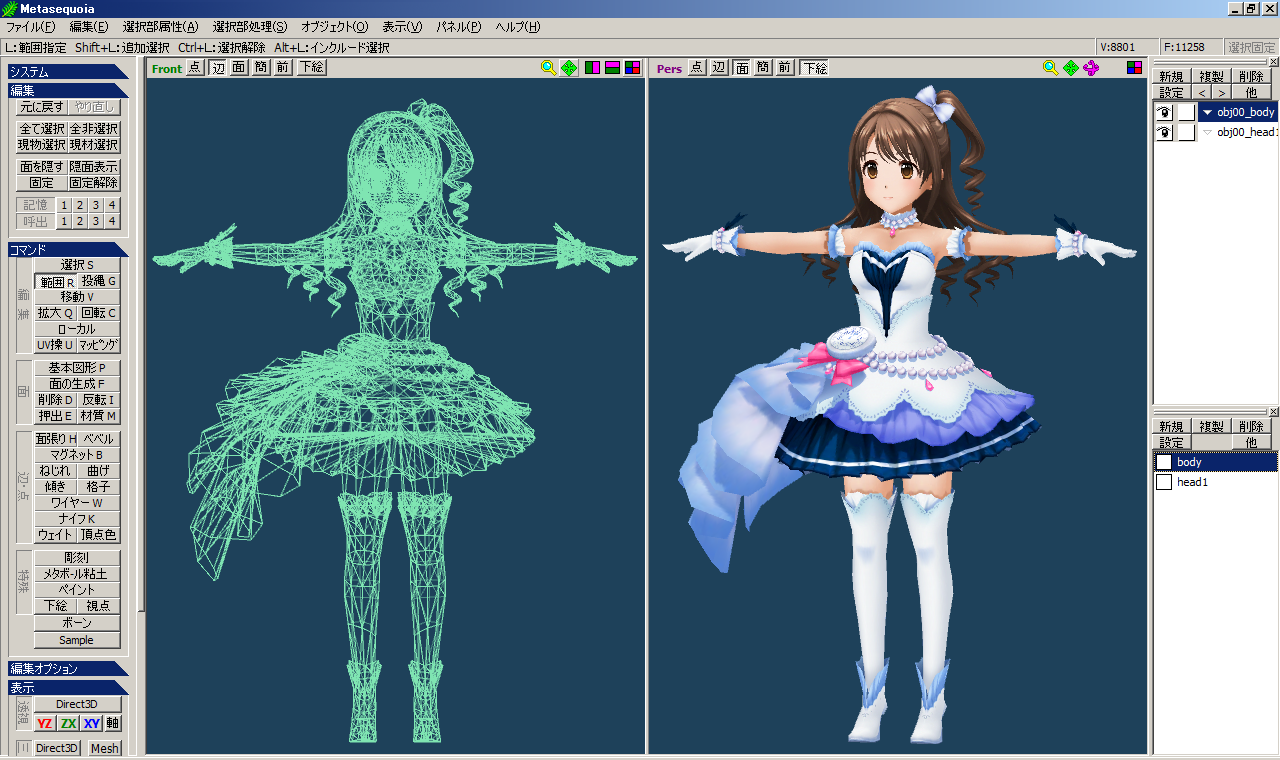The image size is (1280, 760).
Task: Click memory slot 1 beside 記憶
Action: [x=63, y=205]
